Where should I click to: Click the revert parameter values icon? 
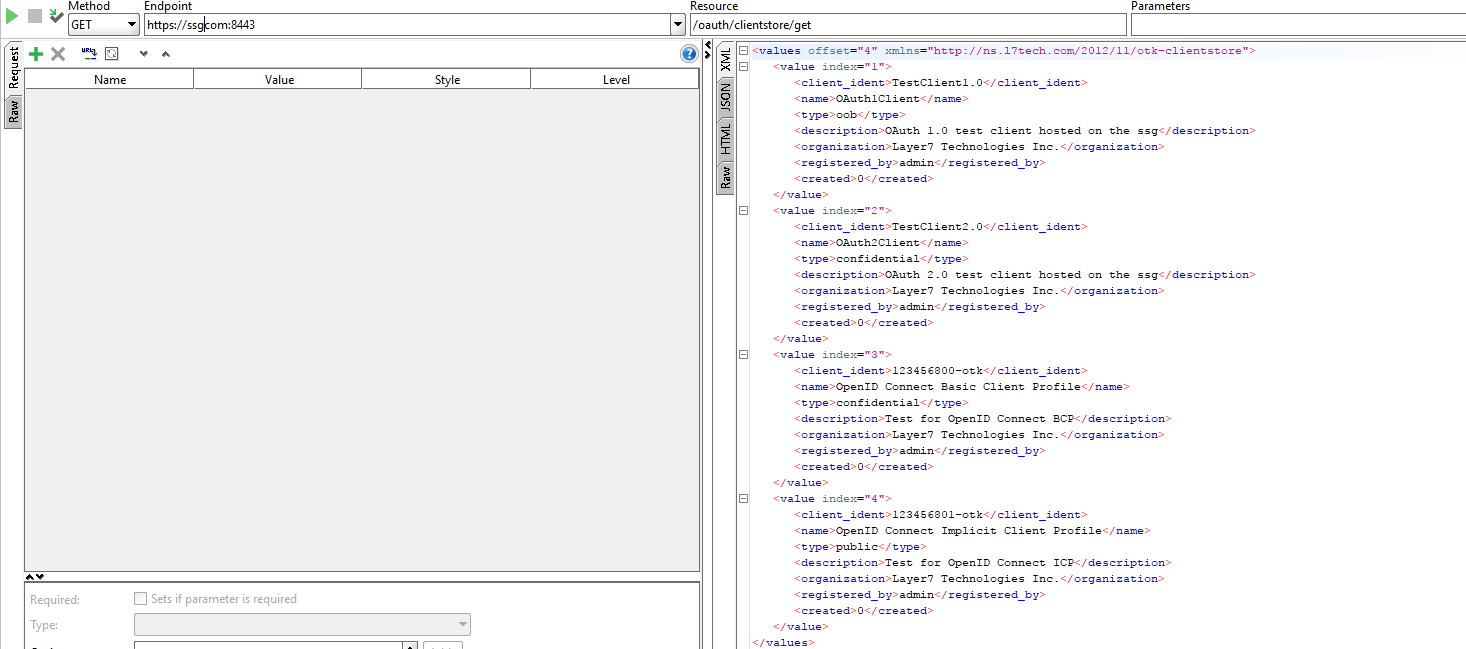112,53
